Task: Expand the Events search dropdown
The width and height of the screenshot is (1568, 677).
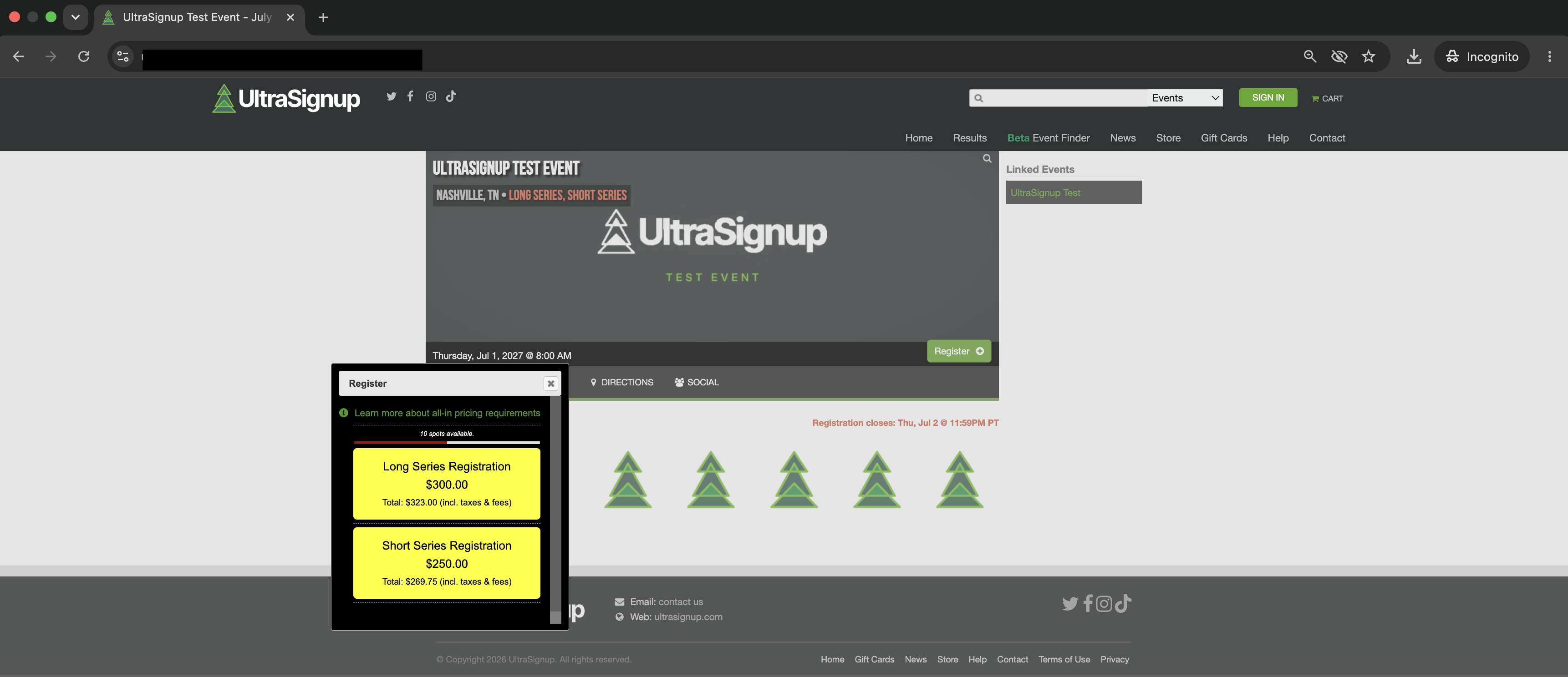Action: click(x=1185, y=98)
